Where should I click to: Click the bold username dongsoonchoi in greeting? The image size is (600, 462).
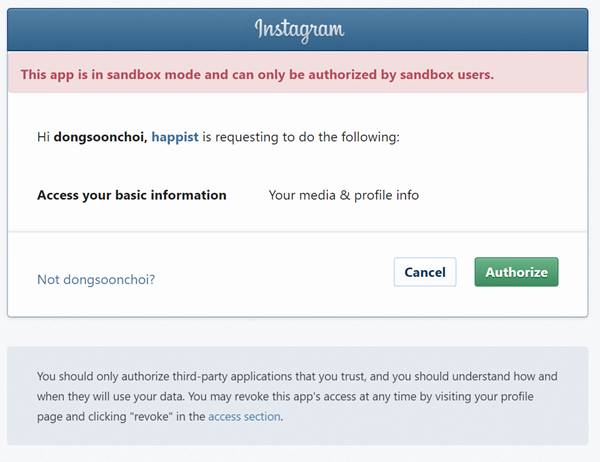(99, 137)
